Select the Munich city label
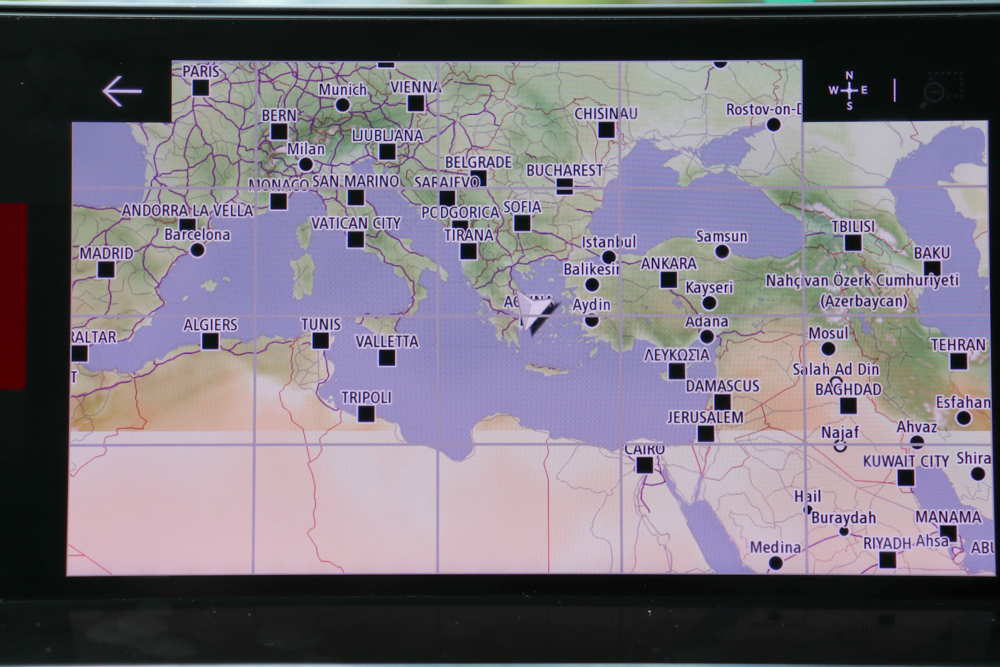The width and height of the screenshot is (1000, 667). pos(342,90)
